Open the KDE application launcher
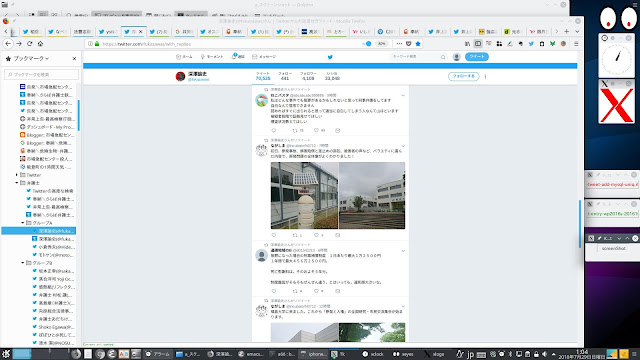This screenshot has height=360, width=640. click(6, 354)
